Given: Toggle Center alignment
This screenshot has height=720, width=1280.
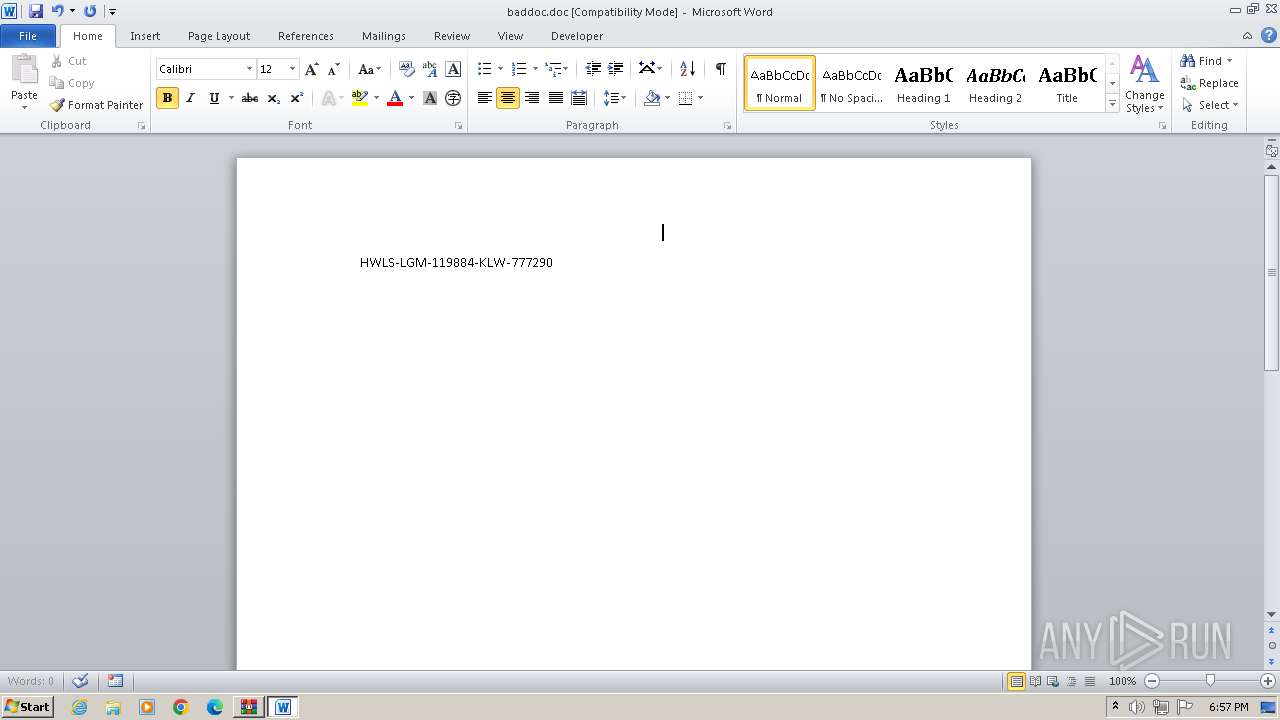Looking at the screenshot, I should click(x=508, y=98).
